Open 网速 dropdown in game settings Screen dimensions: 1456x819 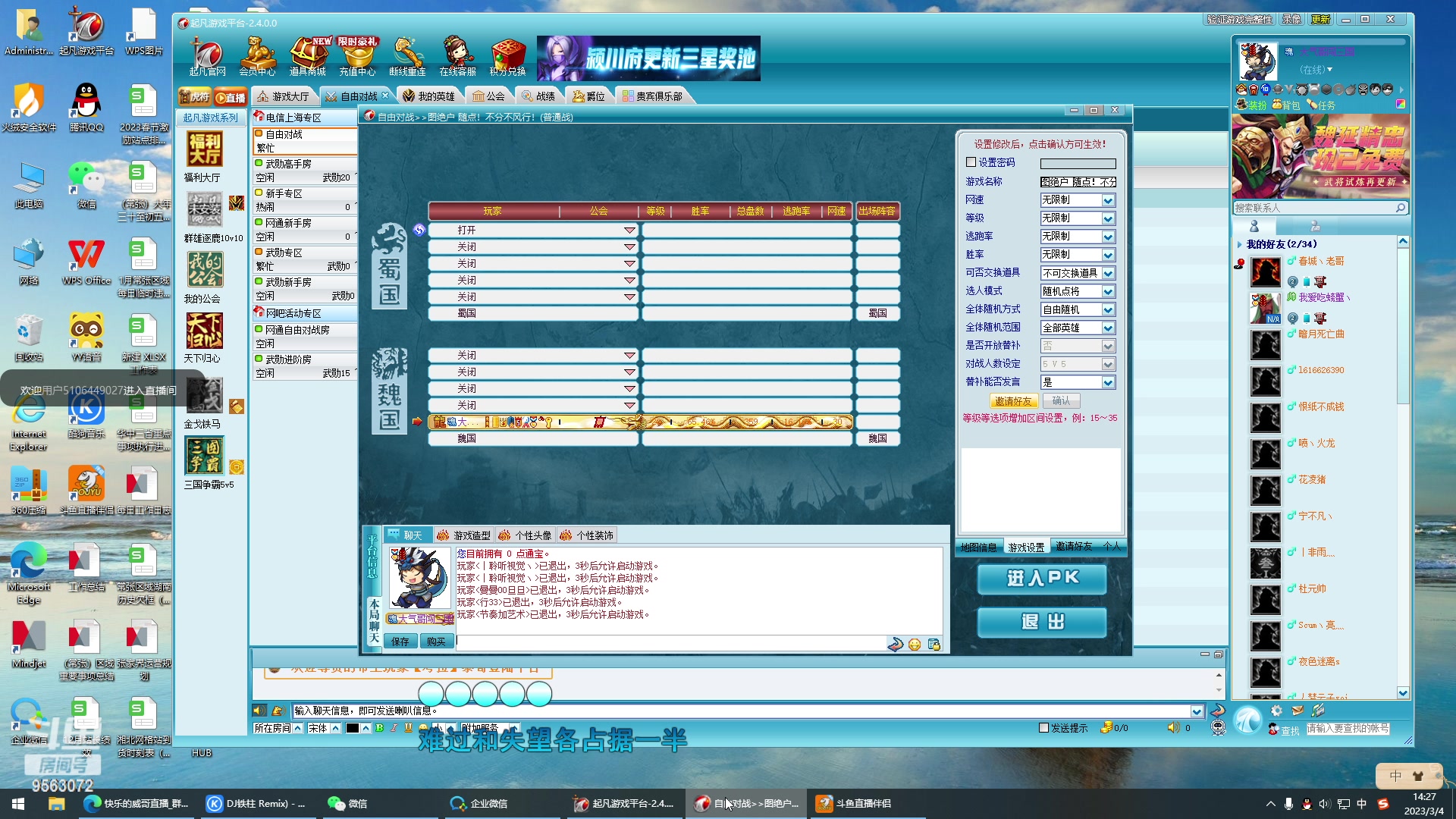click(x=1108, y=200)
